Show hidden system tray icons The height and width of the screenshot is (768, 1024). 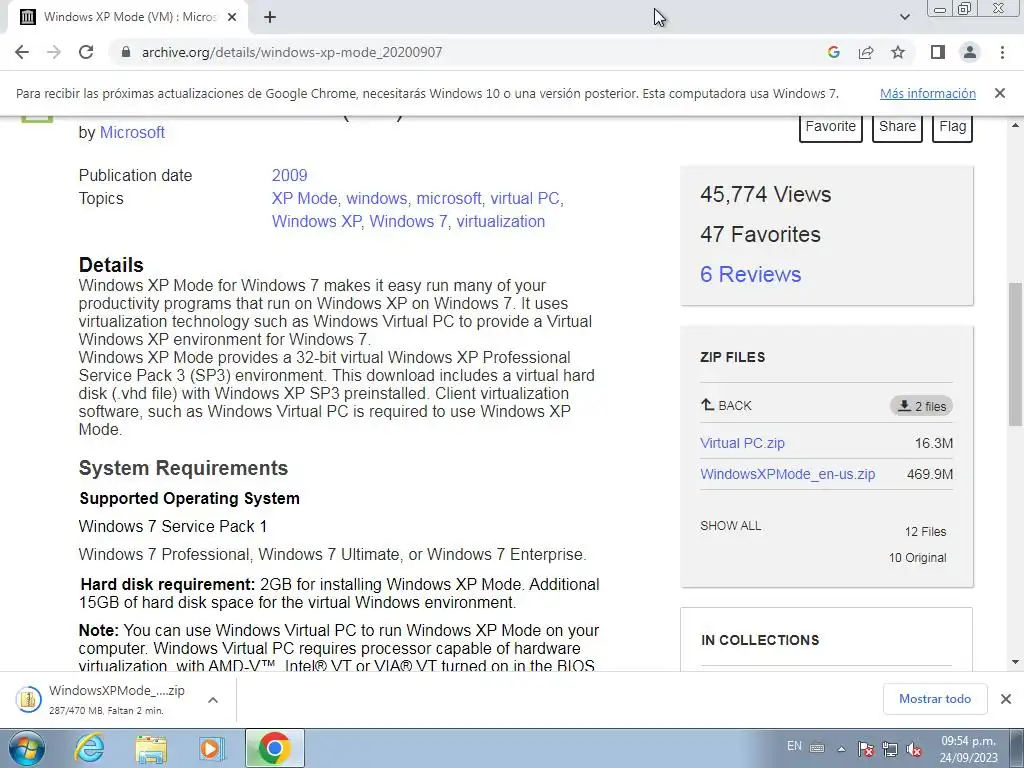pos(841,749)
